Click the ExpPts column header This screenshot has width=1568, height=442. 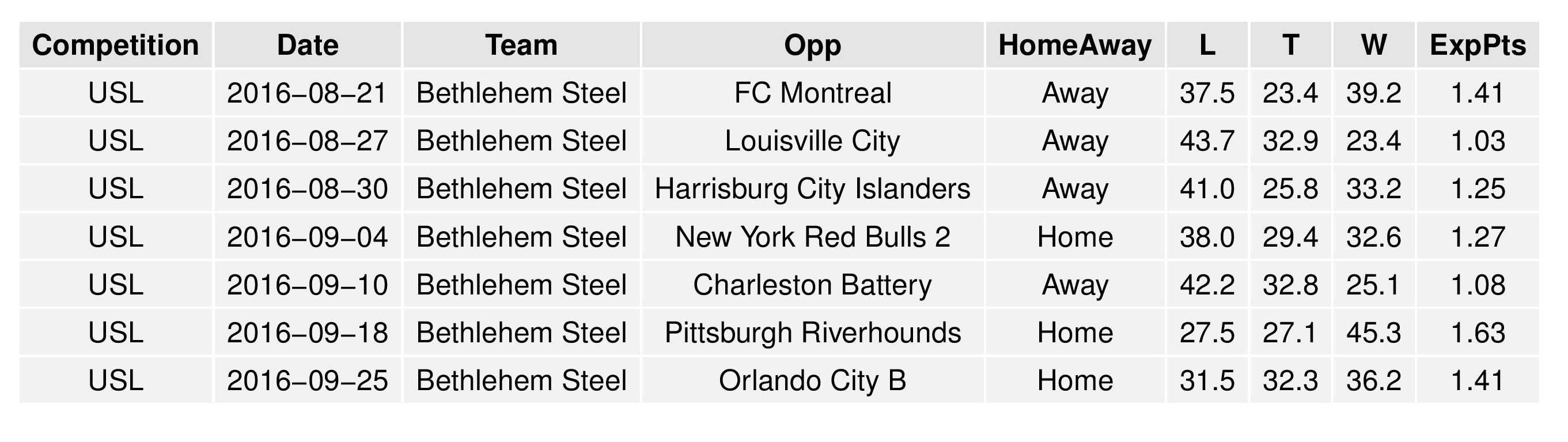click(1478, 45)
